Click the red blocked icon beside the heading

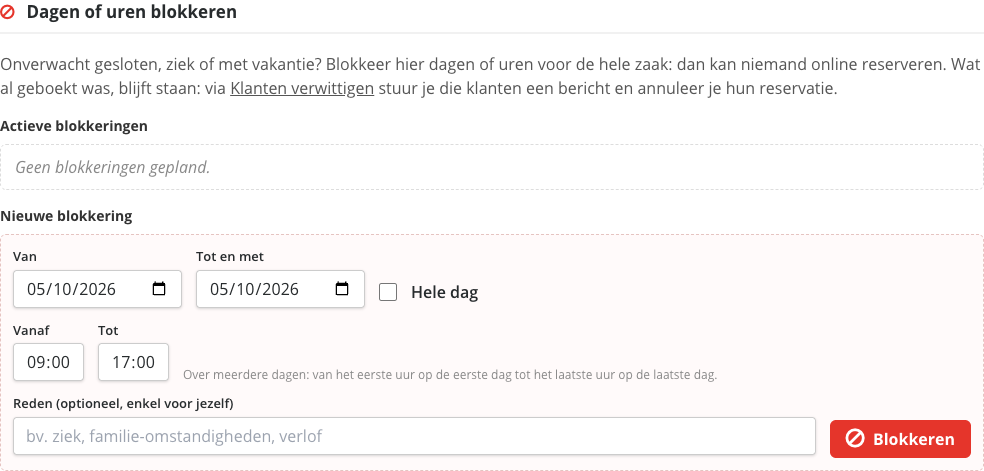pos(8,12)
